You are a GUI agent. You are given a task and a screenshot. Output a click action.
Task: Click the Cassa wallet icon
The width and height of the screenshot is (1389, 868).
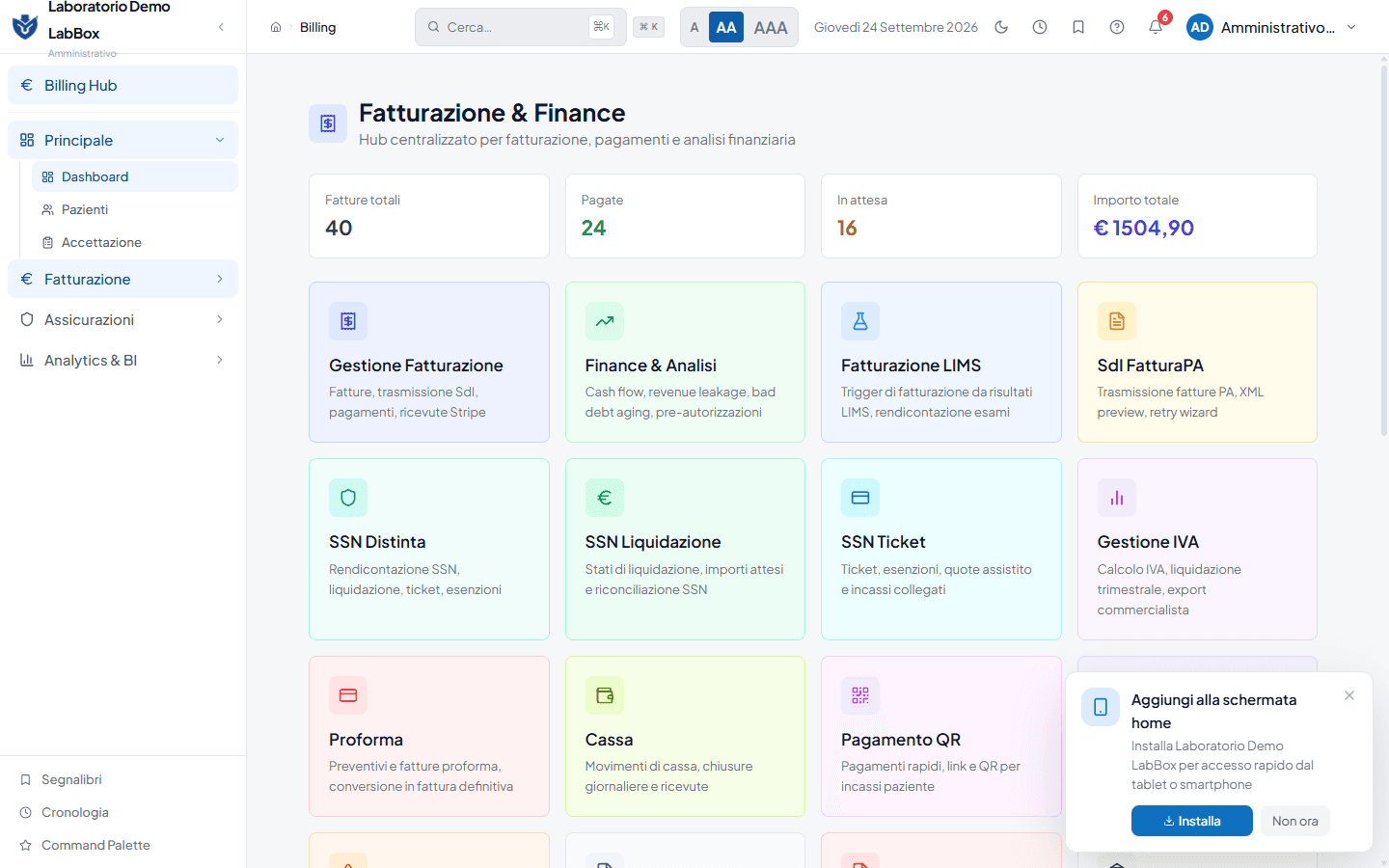pyautogui.click(x=605, y=695)
